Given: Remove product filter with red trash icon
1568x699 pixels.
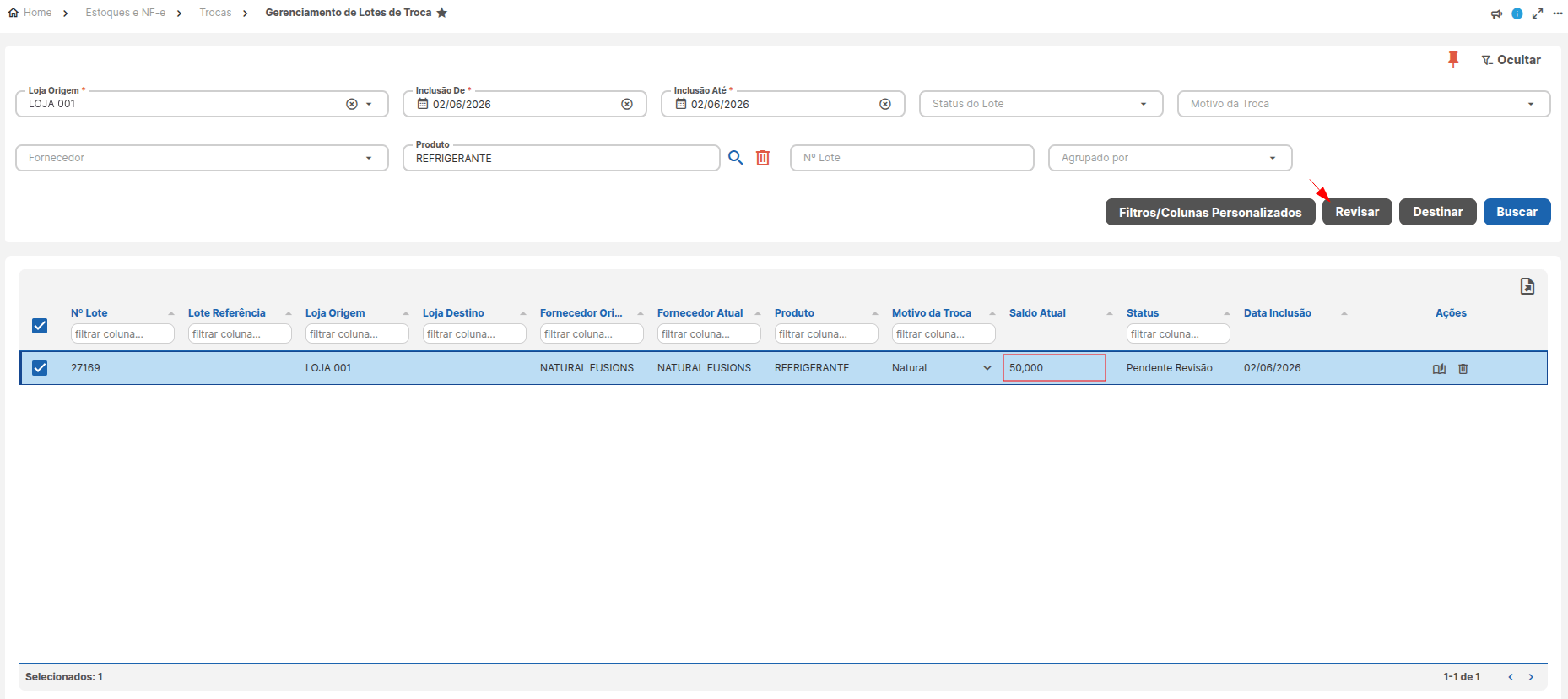Looking at the screenshot, I should coord(763,158).
